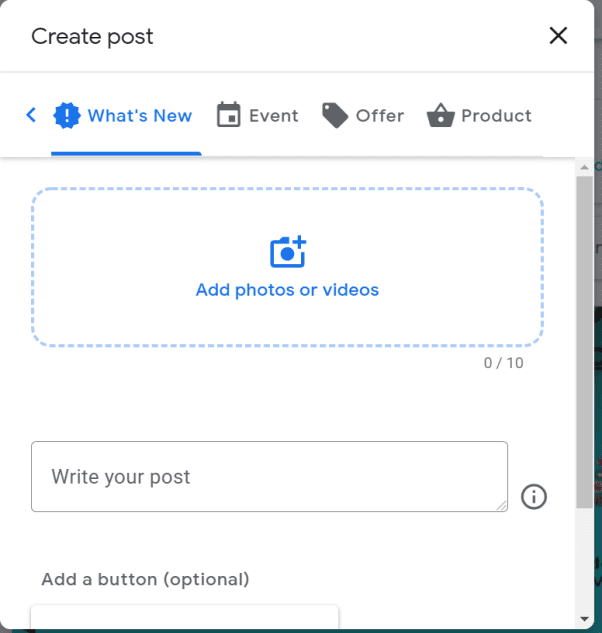Click the Offer price tag icon
This screenshot has height=633, width=602.
click(335, 115)
